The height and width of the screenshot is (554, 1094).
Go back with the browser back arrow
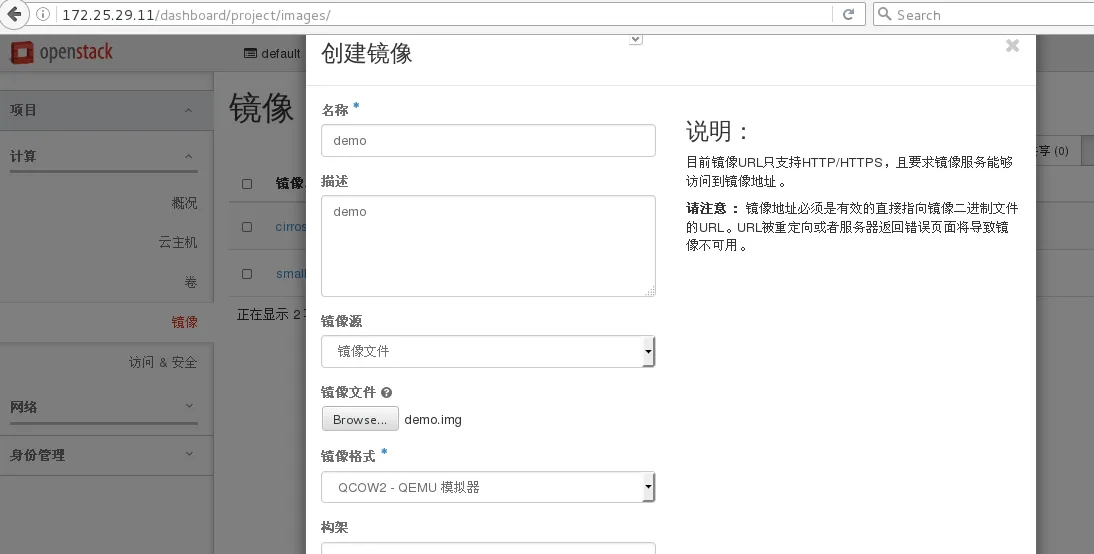pos(13,14)
